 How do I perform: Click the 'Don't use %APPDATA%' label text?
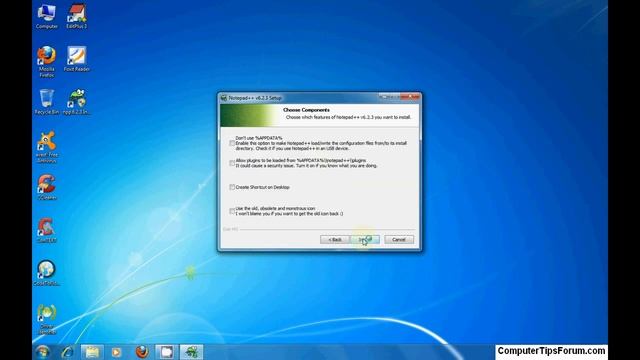[259, 138]
